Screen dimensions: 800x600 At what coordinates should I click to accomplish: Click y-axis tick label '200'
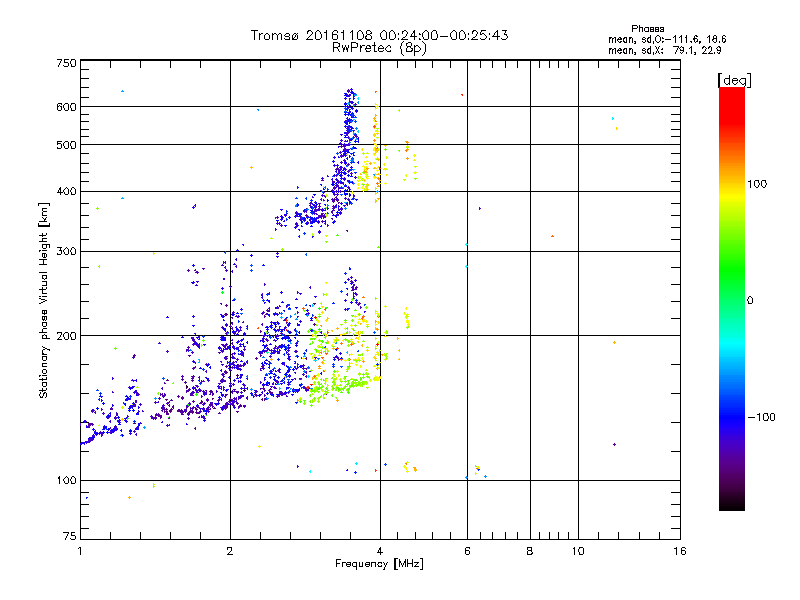[66, 336]
